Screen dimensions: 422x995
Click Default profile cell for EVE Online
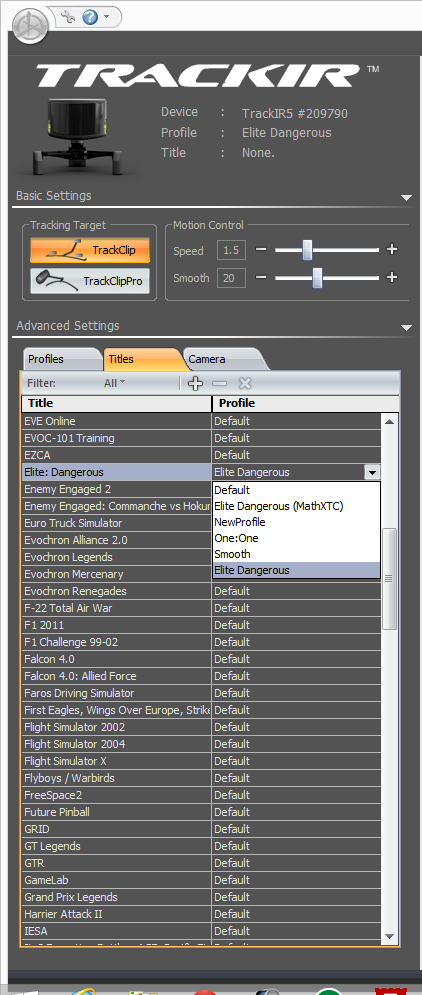pos(296,421)
